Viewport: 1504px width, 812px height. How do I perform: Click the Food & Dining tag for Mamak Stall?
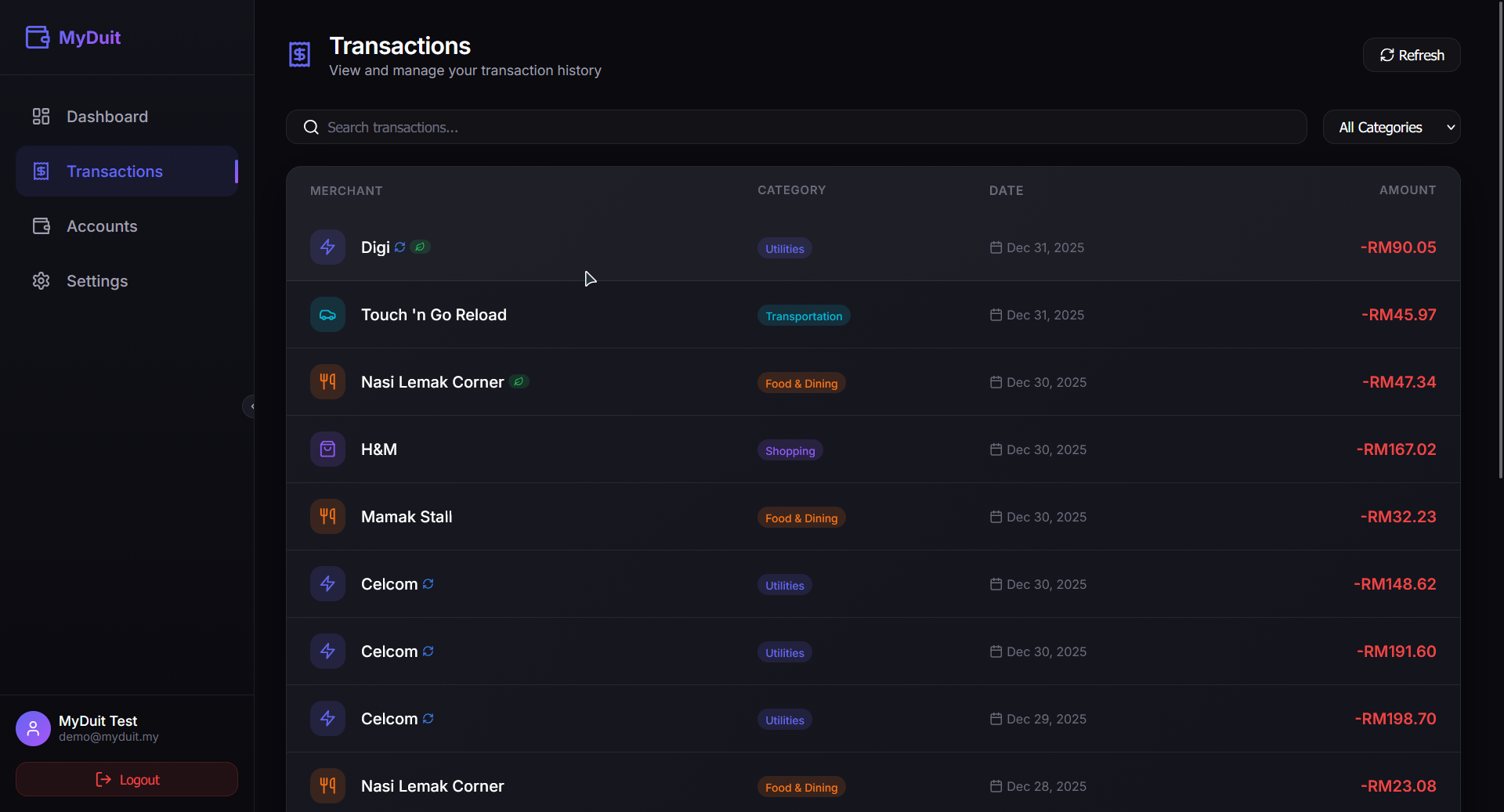pos(801,518)
